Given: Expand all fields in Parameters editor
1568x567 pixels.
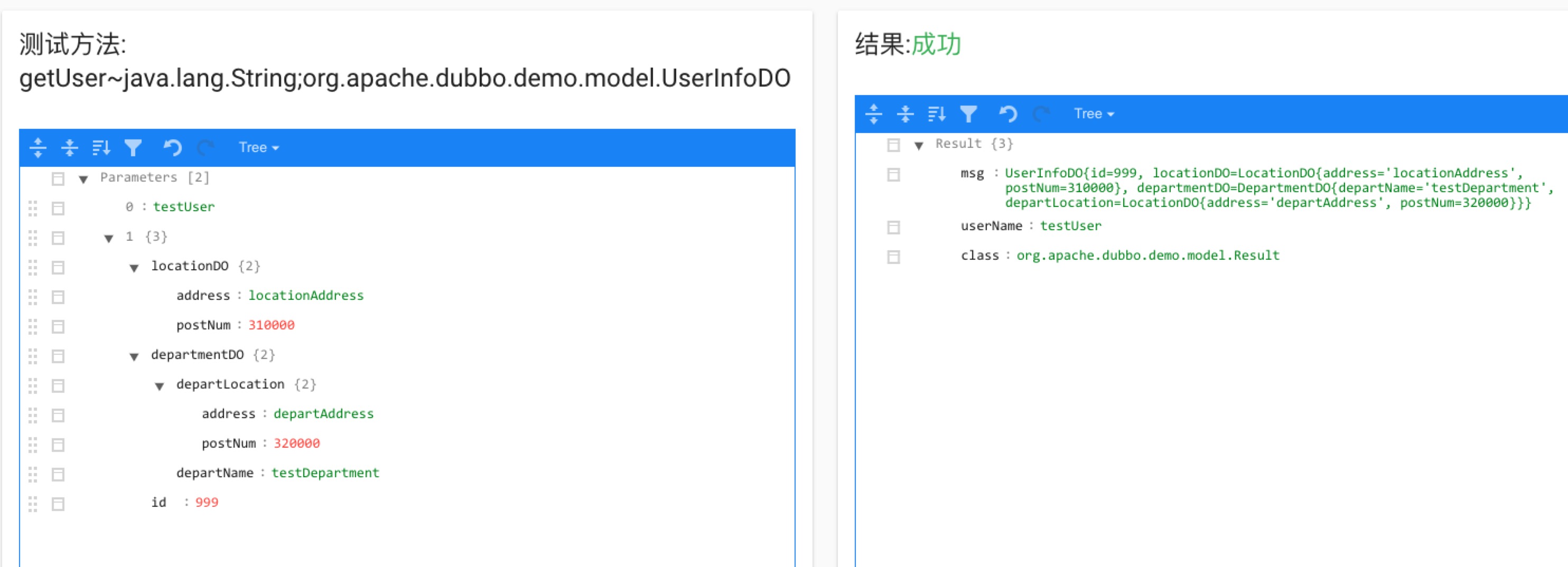Looking at the screenshot, I should [x=38, y=148].
